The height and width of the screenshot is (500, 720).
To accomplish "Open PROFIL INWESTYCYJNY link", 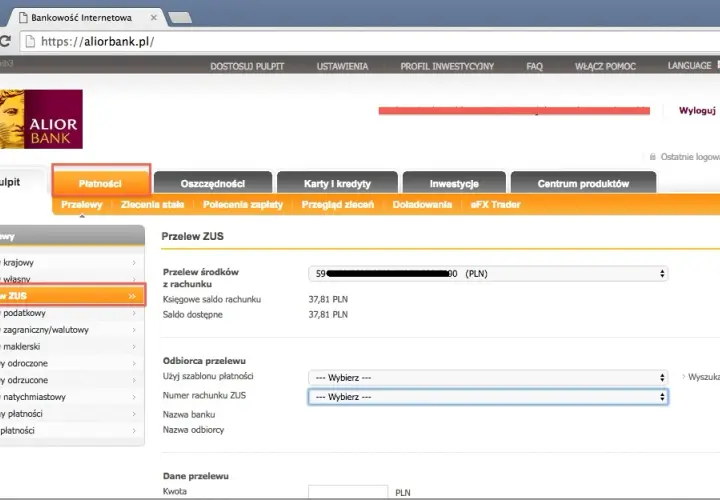I will tap(447, 66).
